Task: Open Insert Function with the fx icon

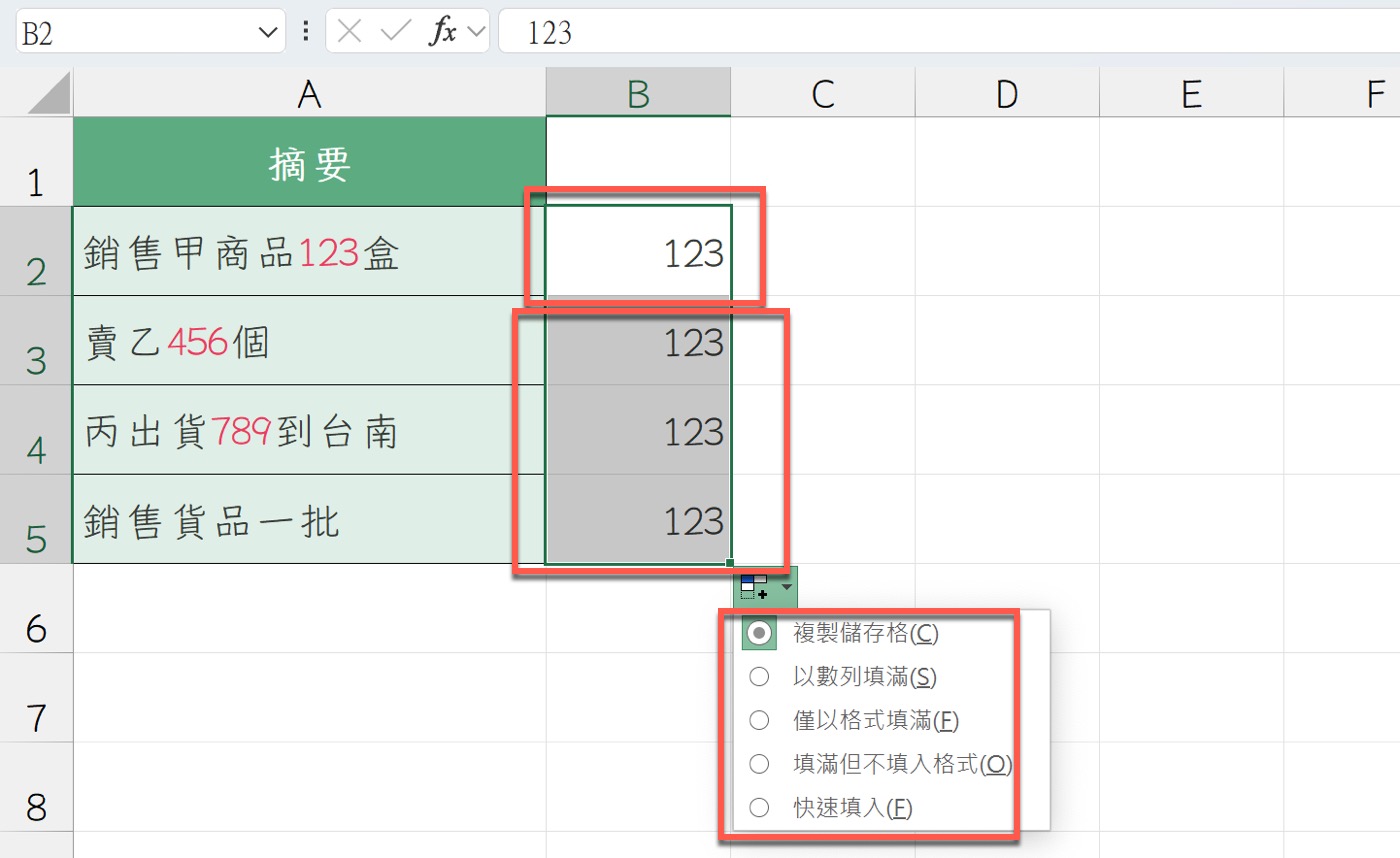Action: tap(442, 32)
